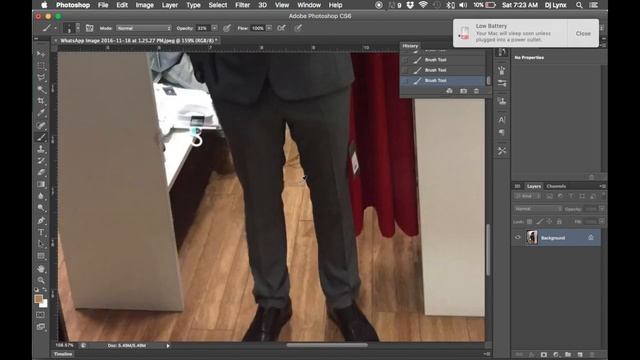Open the painting Mode dropdown
This screenshot has width=640, height=360.
tap(144, 28)
